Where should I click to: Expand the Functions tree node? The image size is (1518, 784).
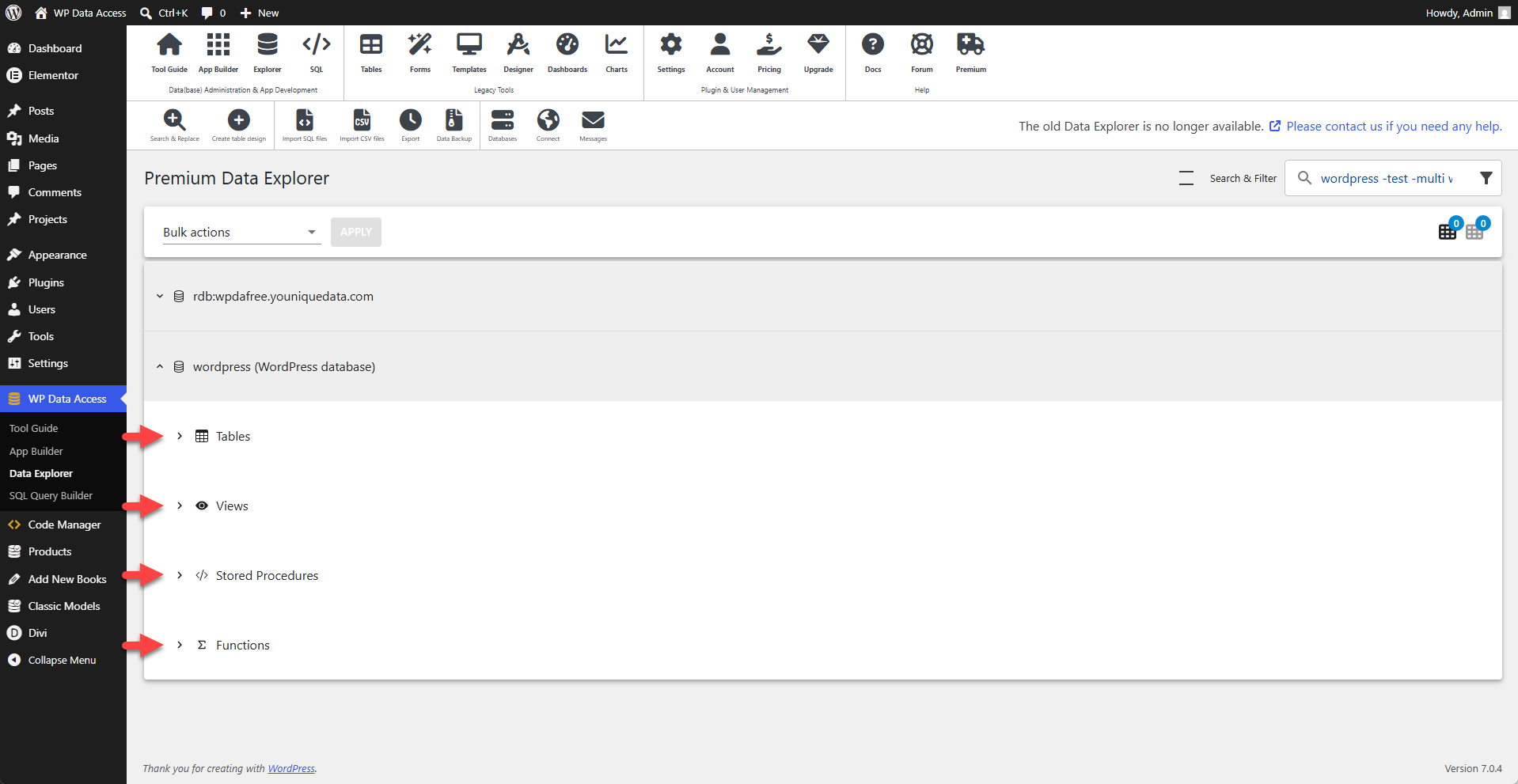point(180,645)
